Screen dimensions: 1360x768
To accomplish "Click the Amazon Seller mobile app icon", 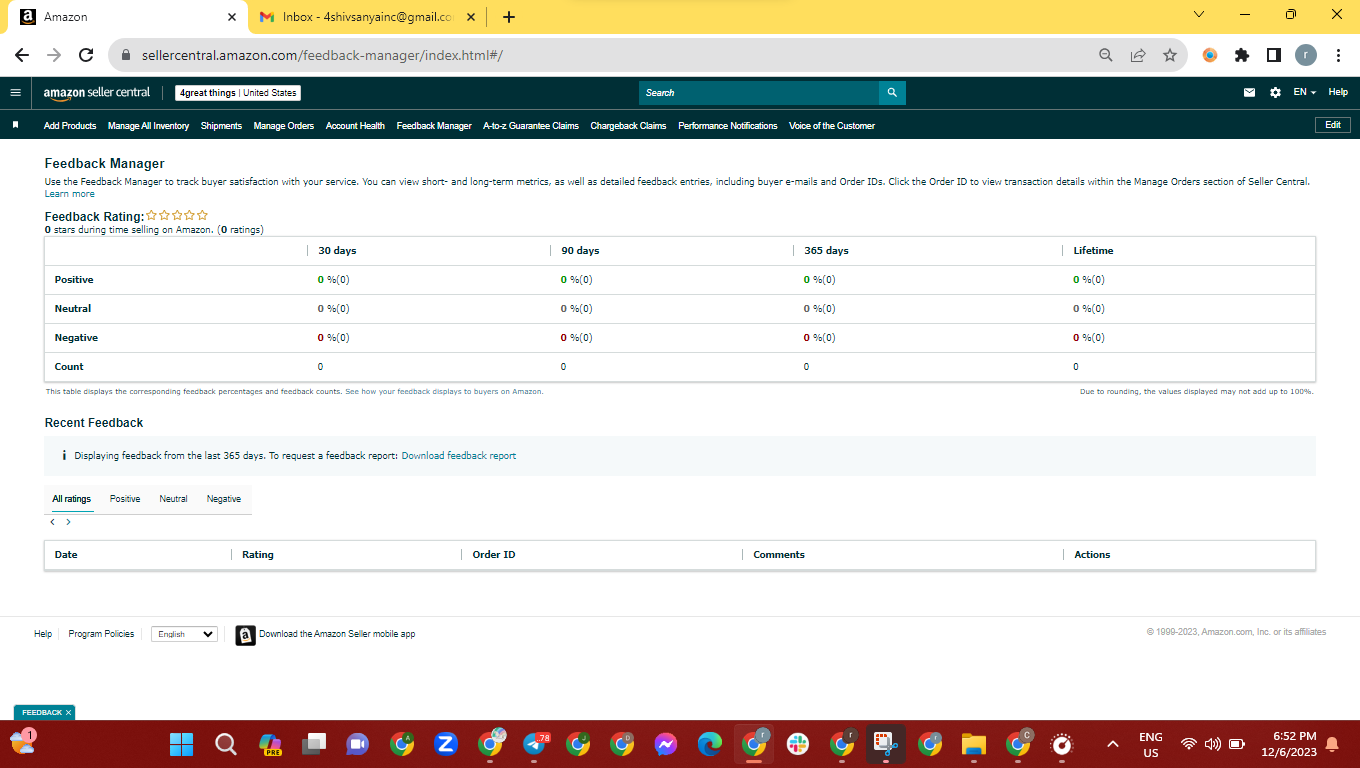I will coord(245,635).
